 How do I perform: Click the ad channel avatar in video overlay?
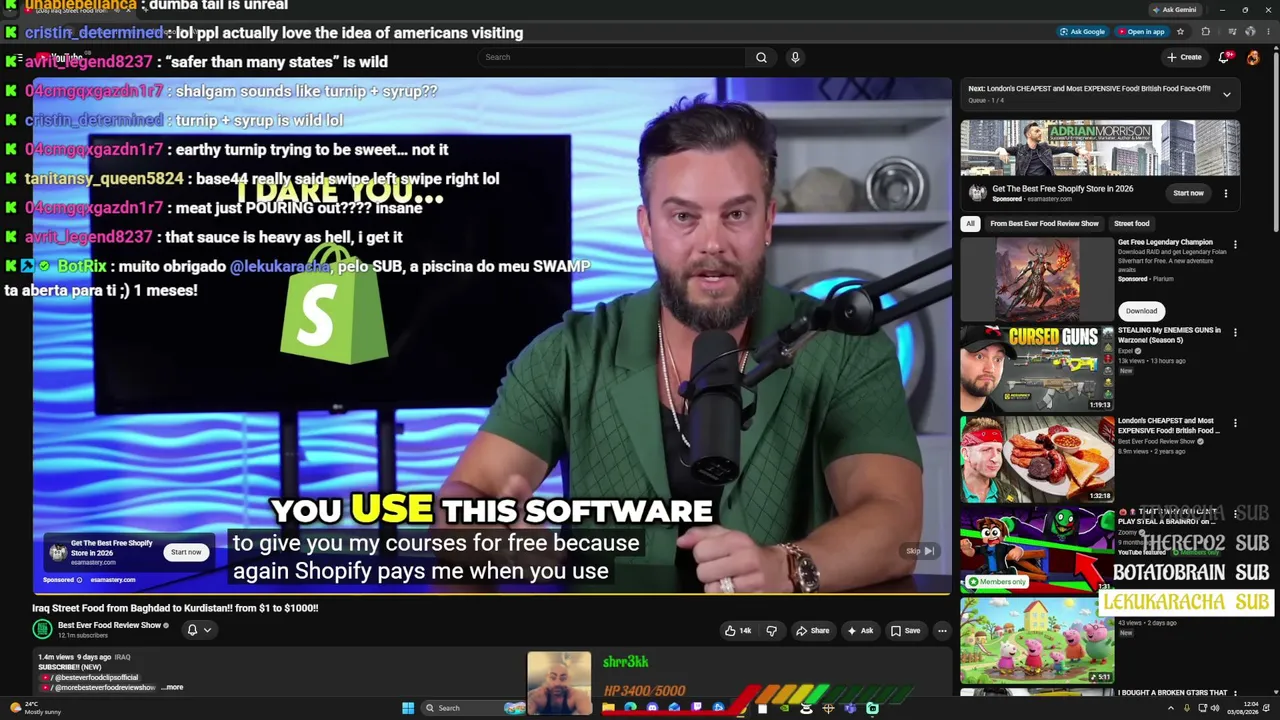click(x=58, y=552)
